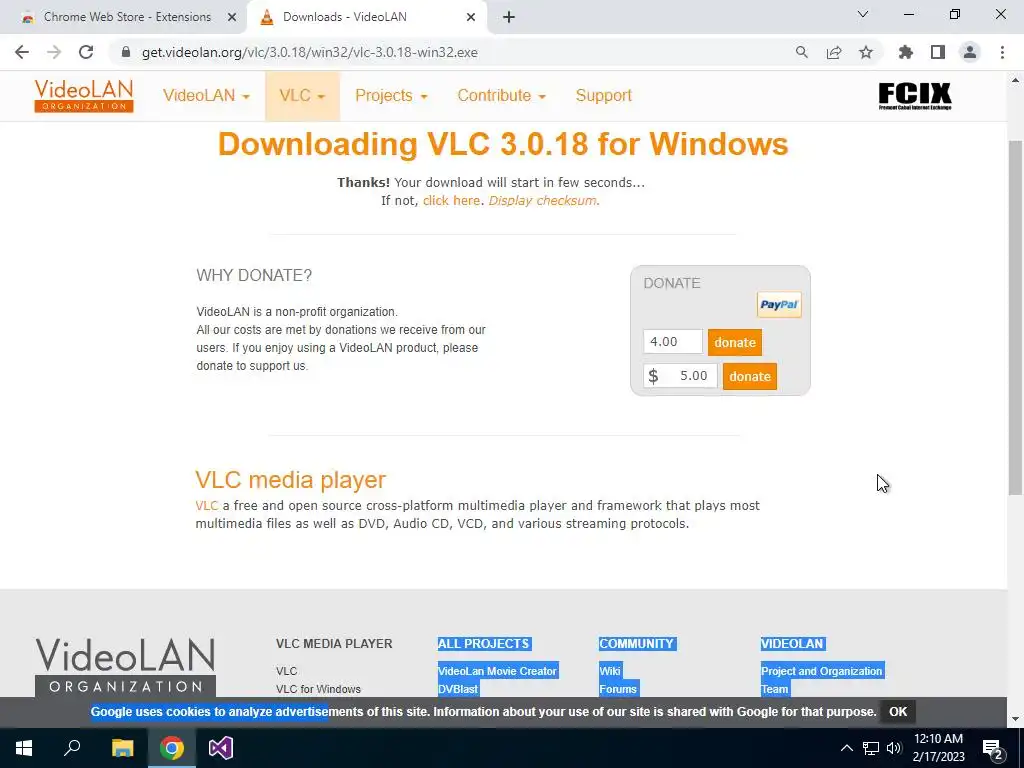Click the footer VideoLAN Organization logo

tap(125, 667)
